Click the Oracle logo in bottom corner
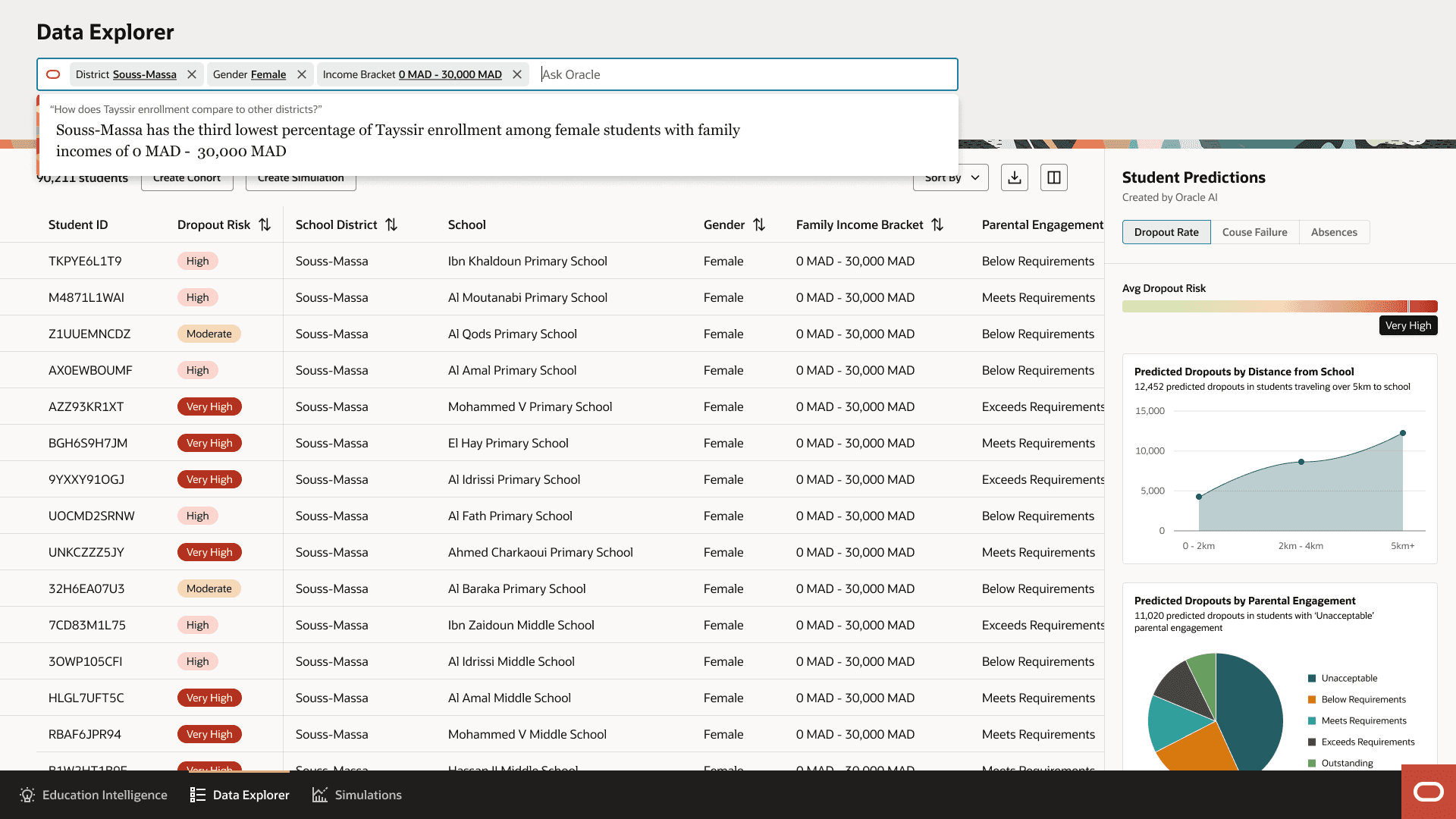Image resolution: width=1456 pixels, height=819 pixels. tap(1429, 792)
